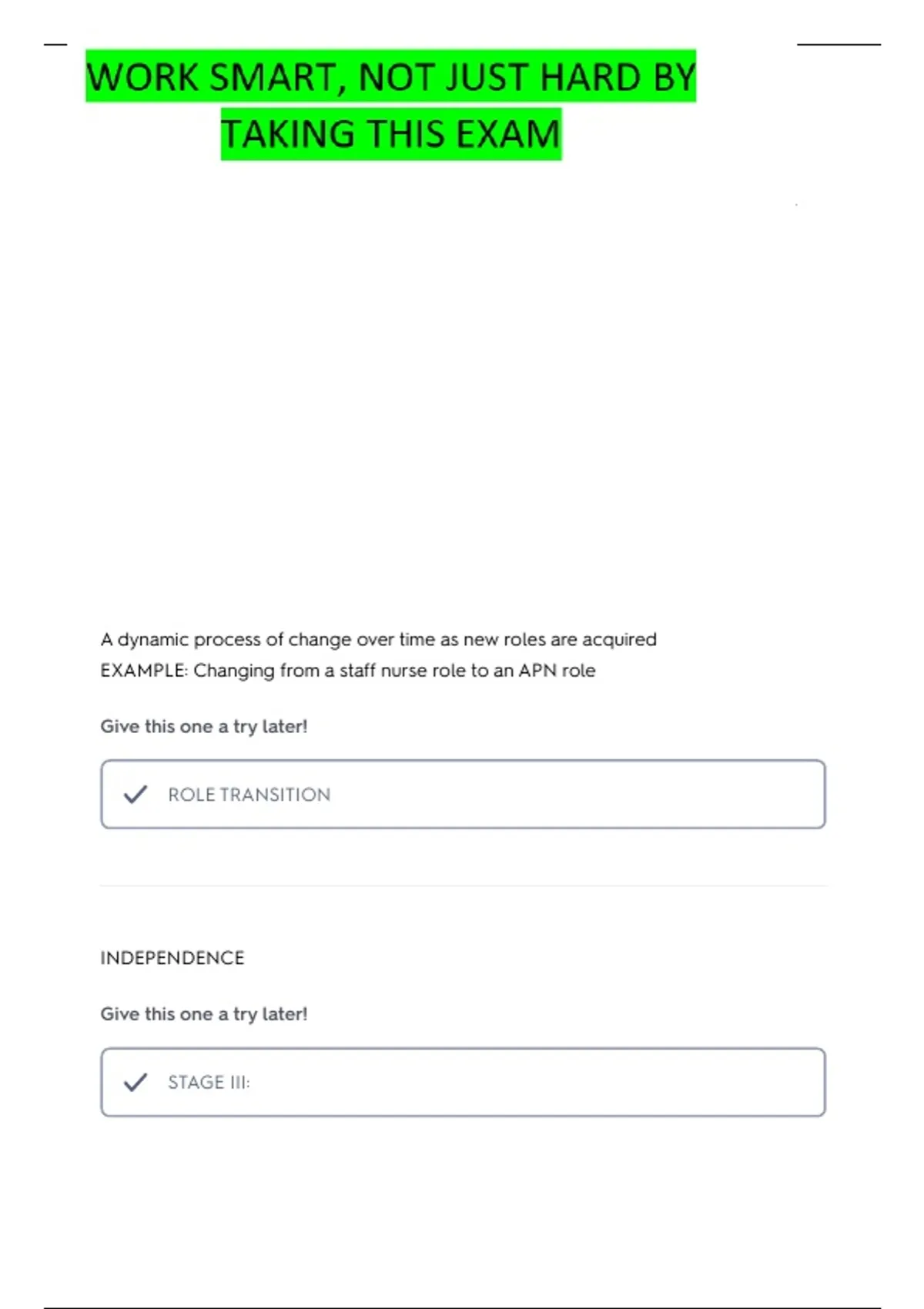Image resolution: width=924 pixels, height=1309 pixels.
Task: Click the highlighted TAKING THIS EXAM line
Action: [391, 134]
